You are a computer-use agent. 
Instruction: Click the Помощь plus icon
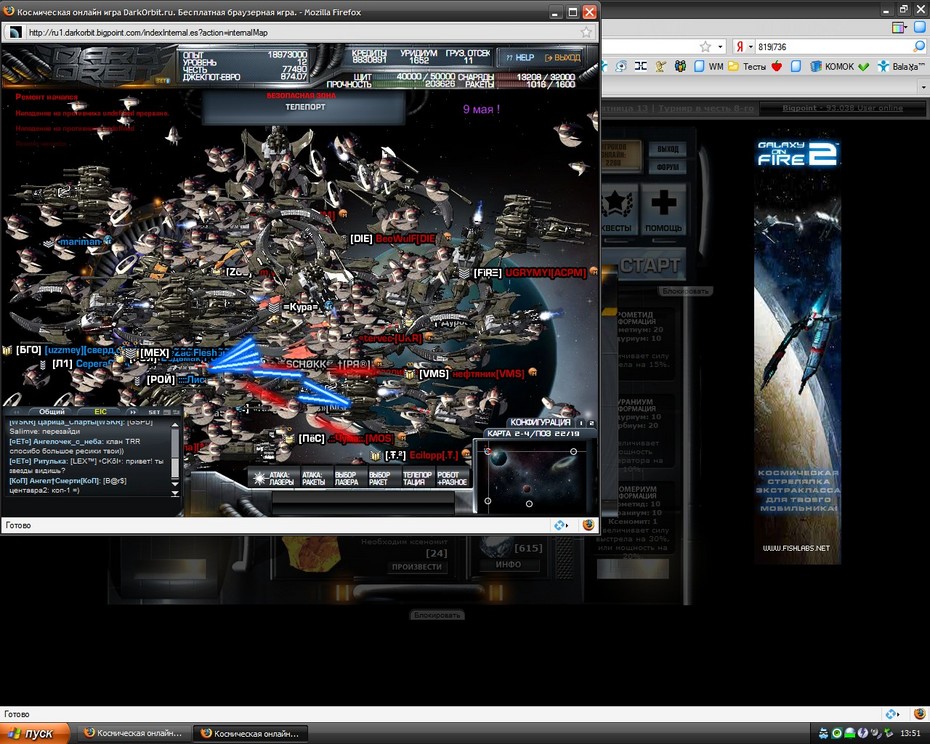664,203
